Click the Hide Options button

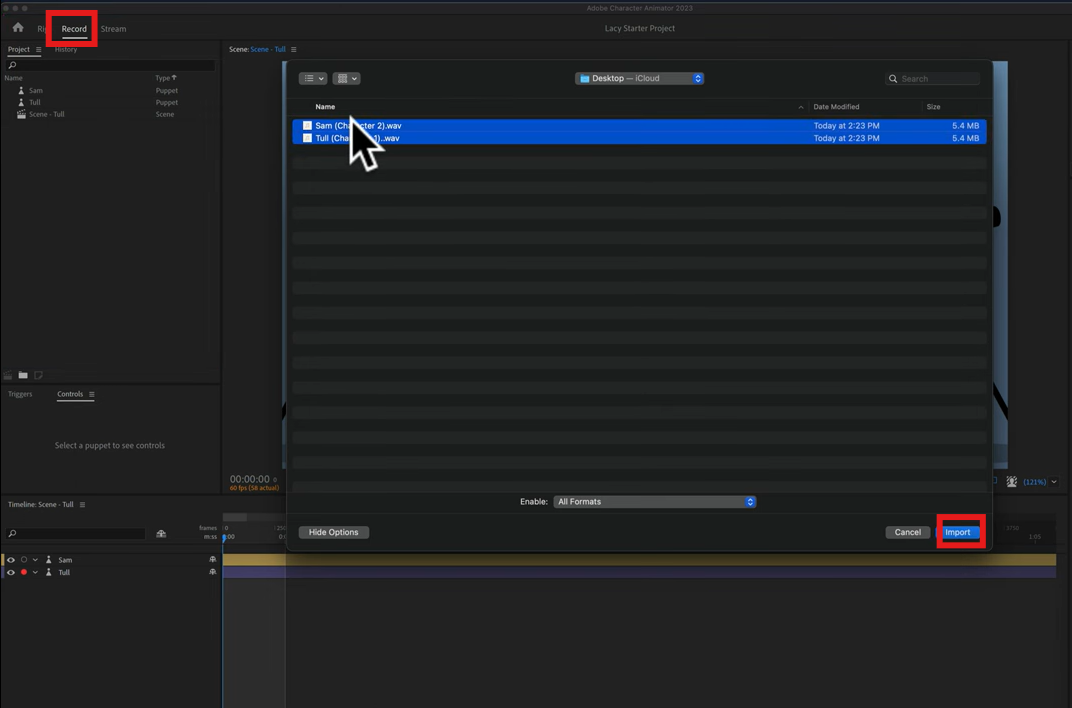[333, 532]
